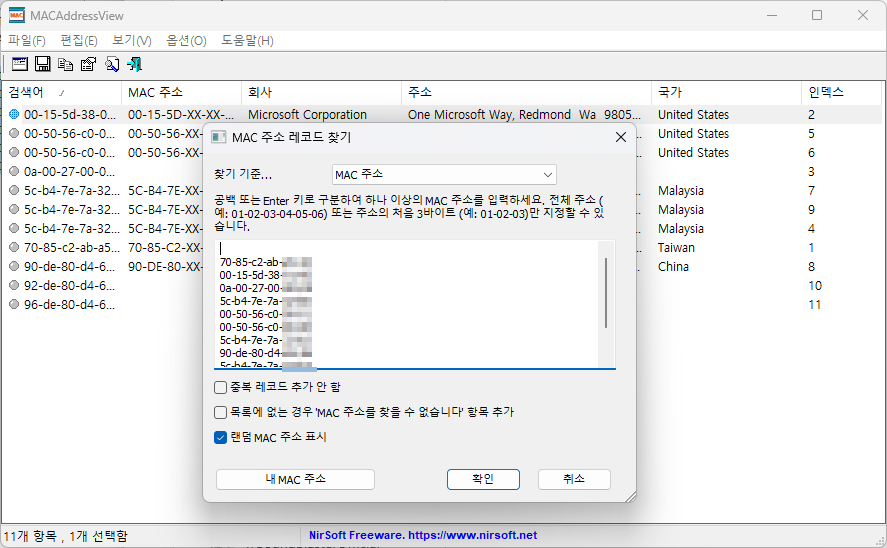Click index value 11 cell
887x548 pixels.
tap(815, 304)
